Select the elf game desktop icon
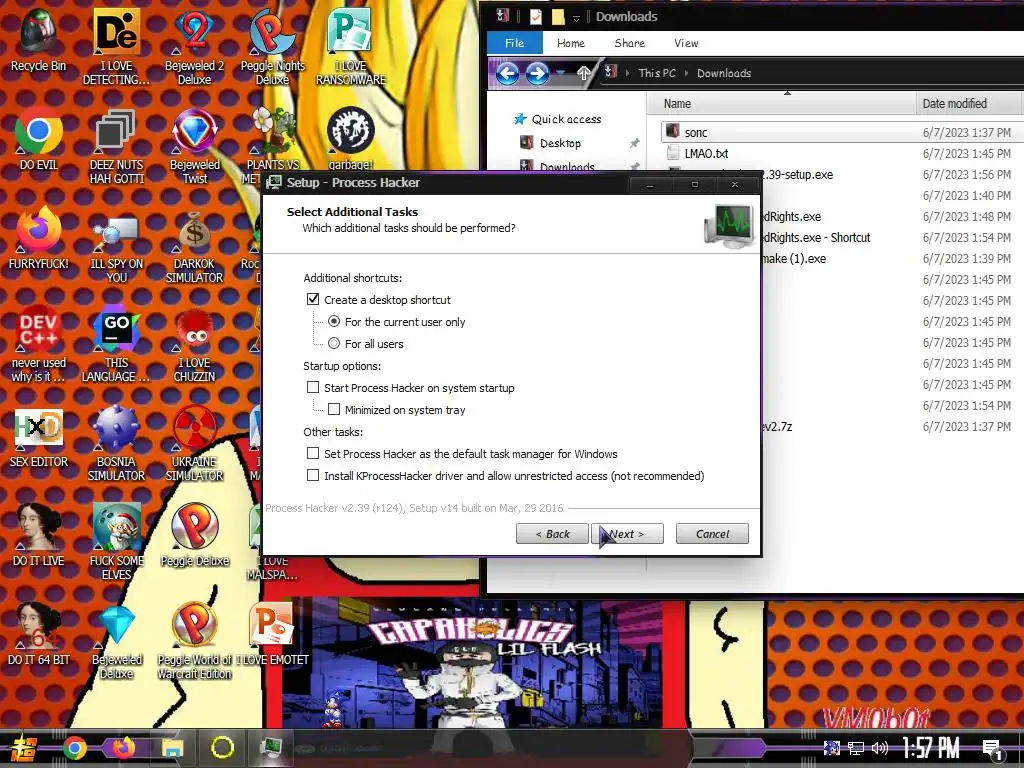The height and width of the screenshot is (768, 1024). [116, 542]
